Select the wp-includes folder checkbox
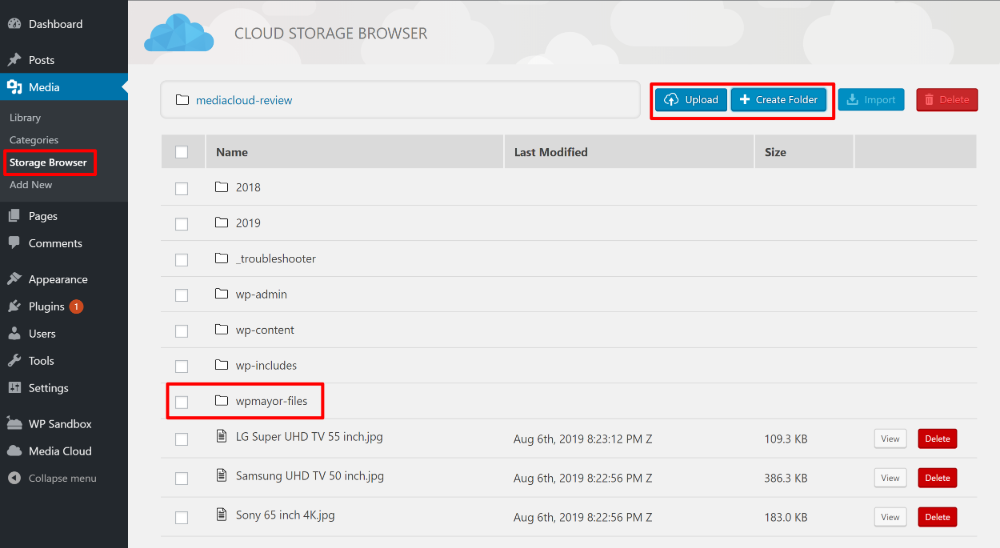The height and width of the screenshot is (548, 1000). tap(182, 366)
